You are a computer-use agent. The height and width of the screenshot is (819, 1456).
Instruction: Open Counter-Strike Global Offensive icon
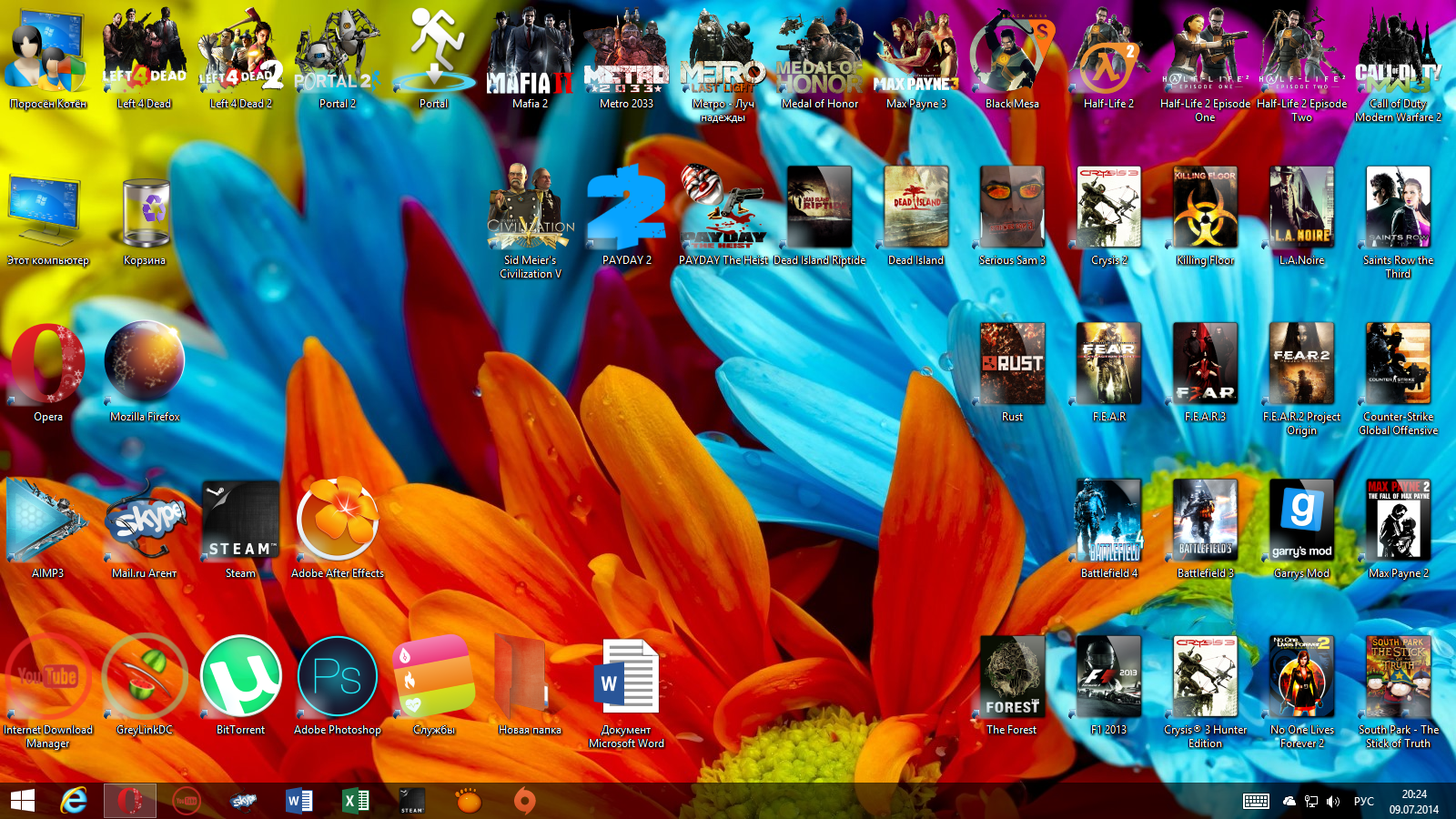coord(1399,364)
